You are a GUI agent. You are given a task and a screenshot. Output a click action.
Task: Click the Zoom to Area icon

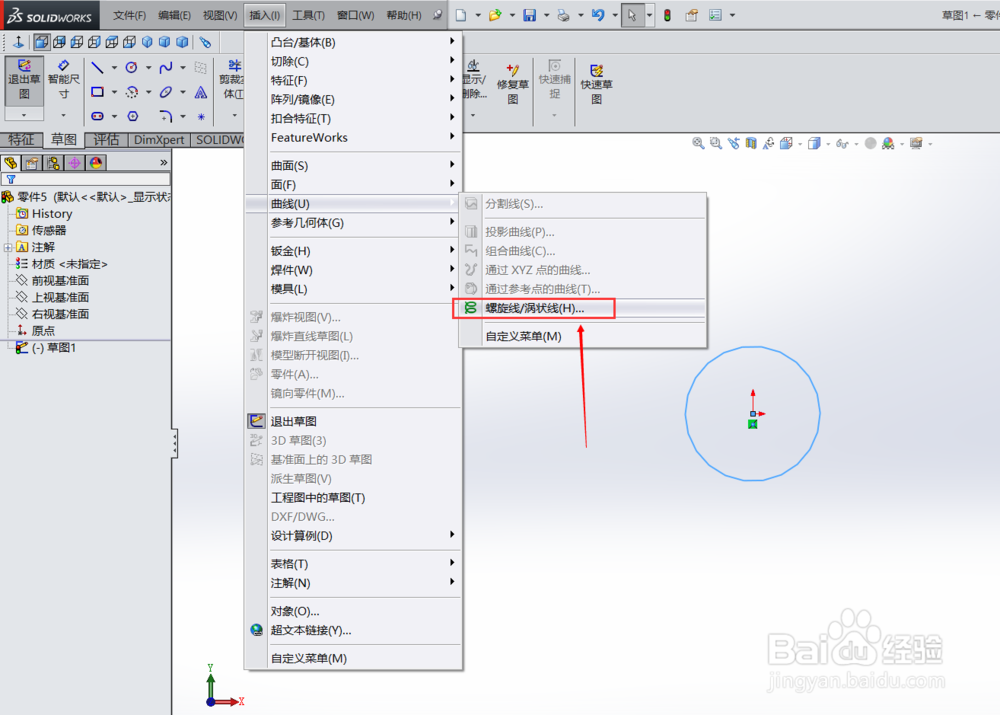point(716,144)
